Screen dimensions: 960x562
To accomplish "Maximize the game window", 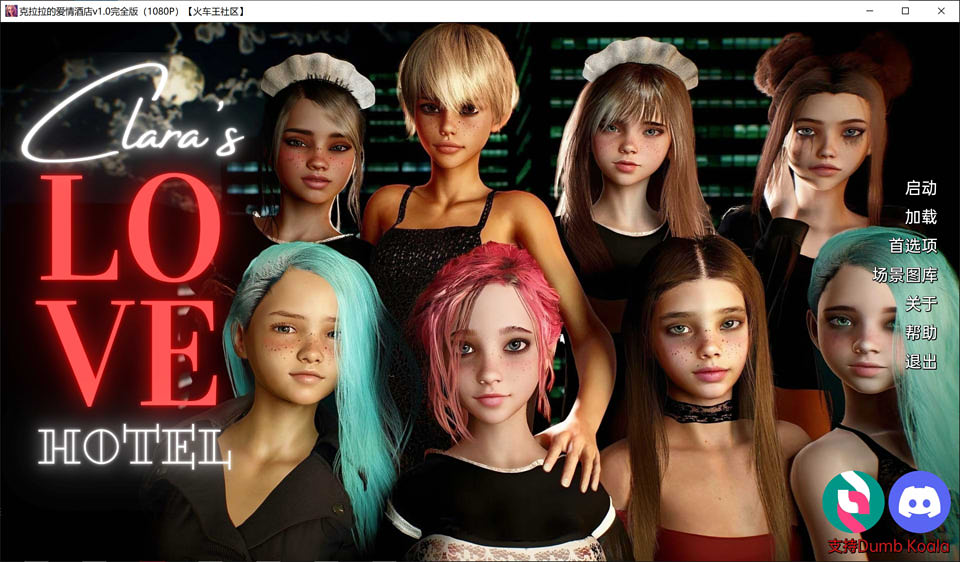I will pos(905,10).
